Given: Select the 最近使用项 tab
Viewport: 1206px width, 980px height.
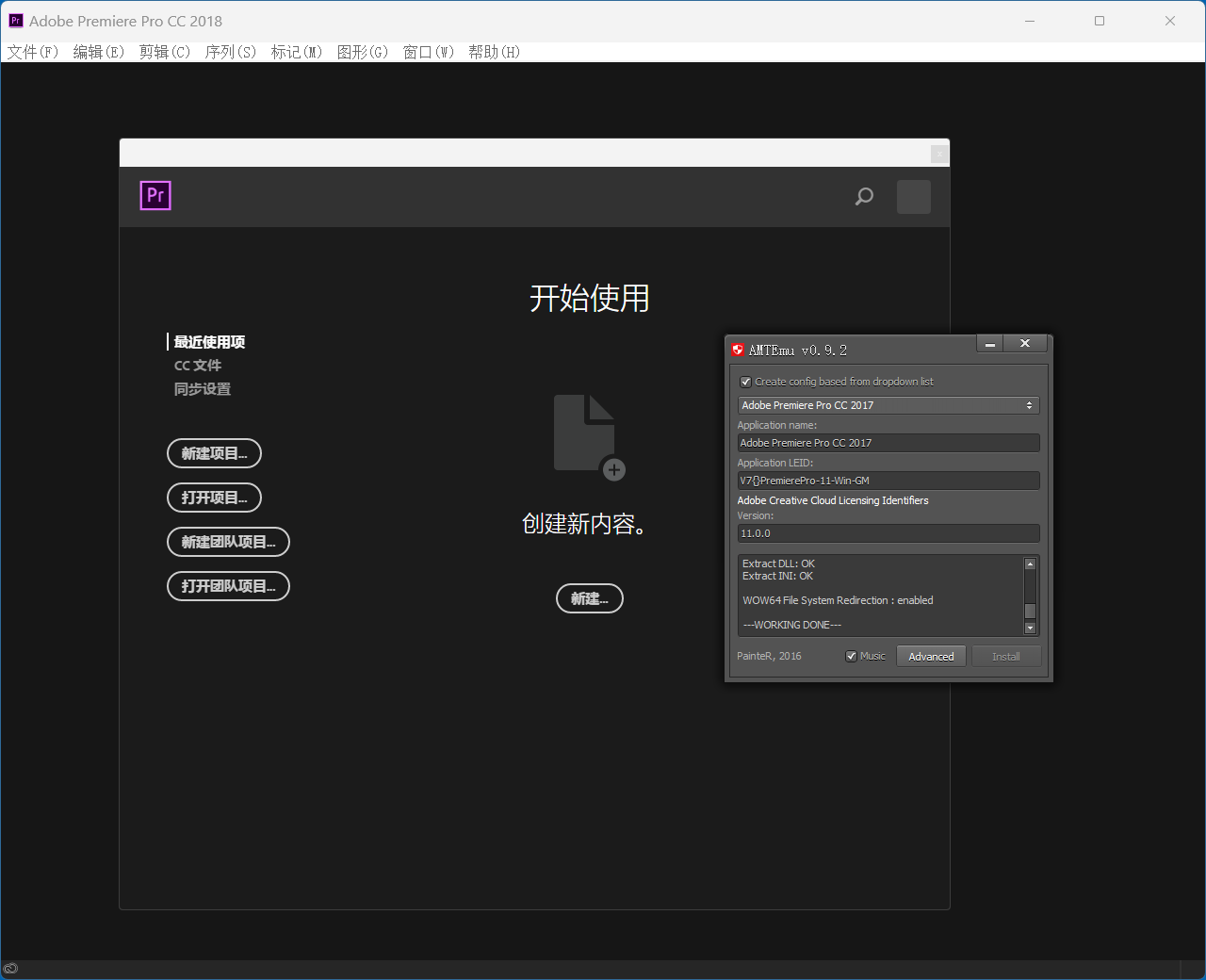Looking at the screenshot, I should [x=209, y=342].
